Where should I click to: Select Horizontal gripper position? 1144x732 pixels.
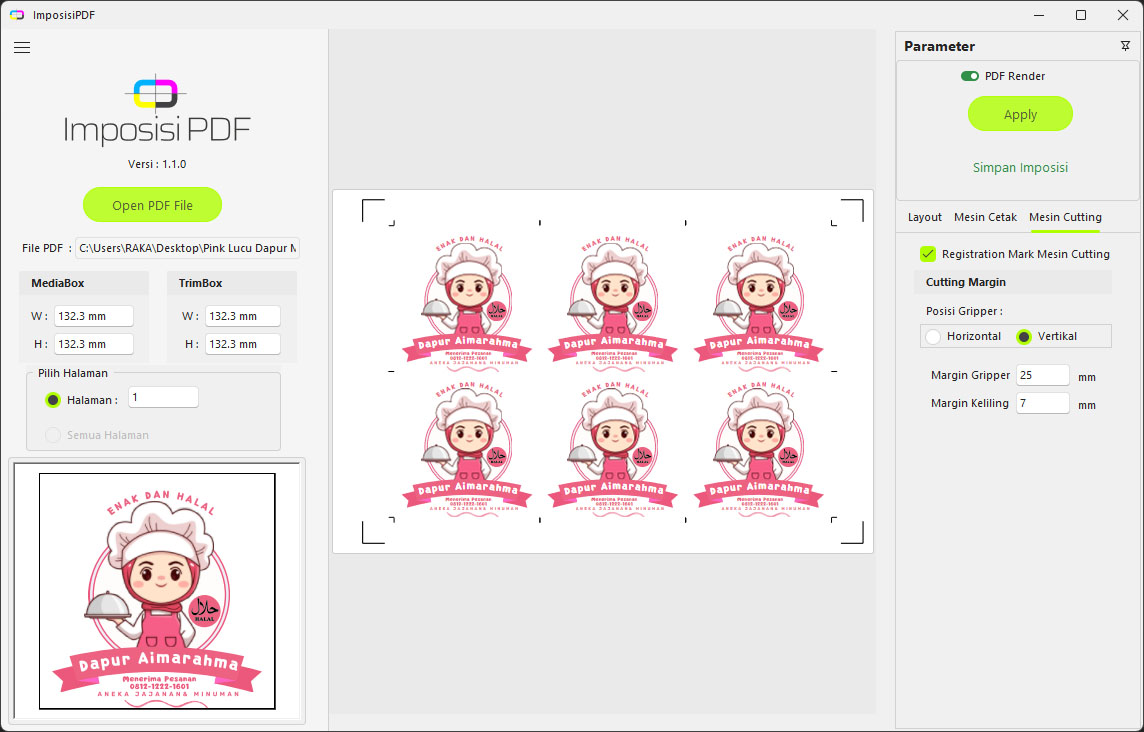pyautogui.click(x=933, y=337)
